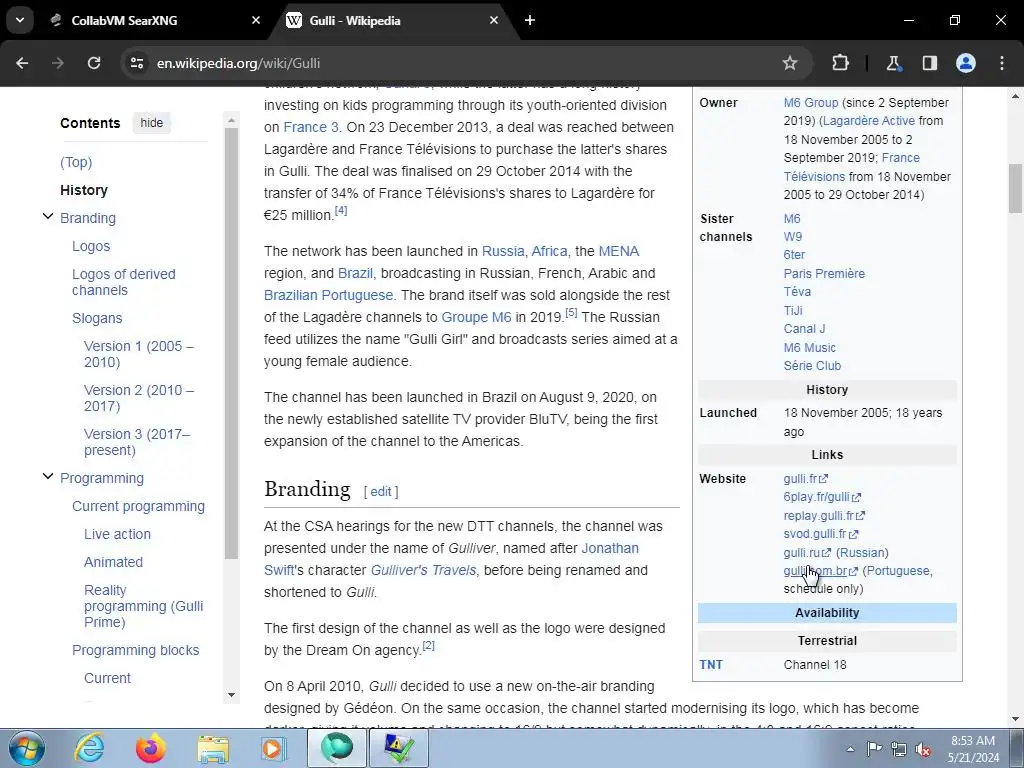Open the MENA link
This screenshot has width=1024, height=768.
[x=618, y=251]
